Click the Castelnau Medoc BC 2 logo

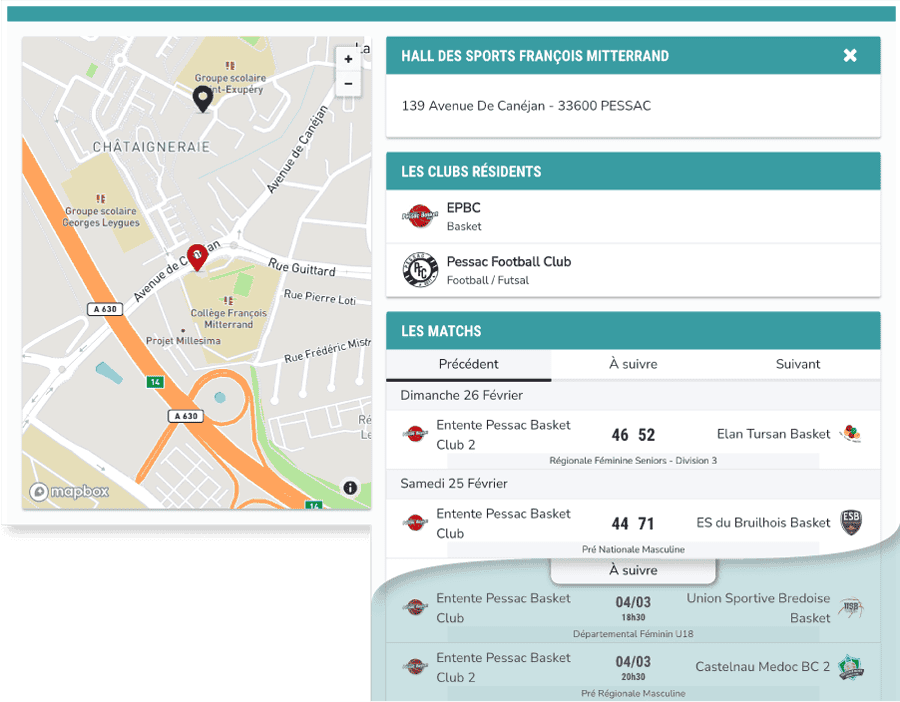coord(850,667)
